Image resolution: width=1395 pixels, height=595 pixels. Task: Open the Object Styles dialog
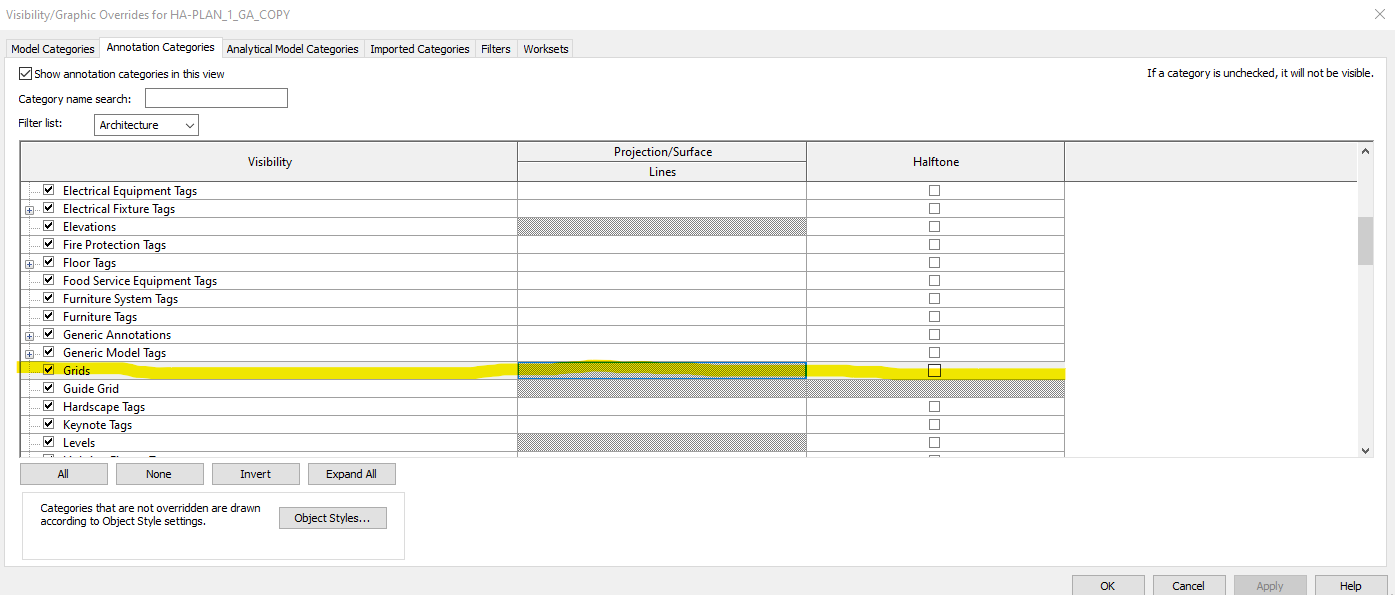click(332, 518)
